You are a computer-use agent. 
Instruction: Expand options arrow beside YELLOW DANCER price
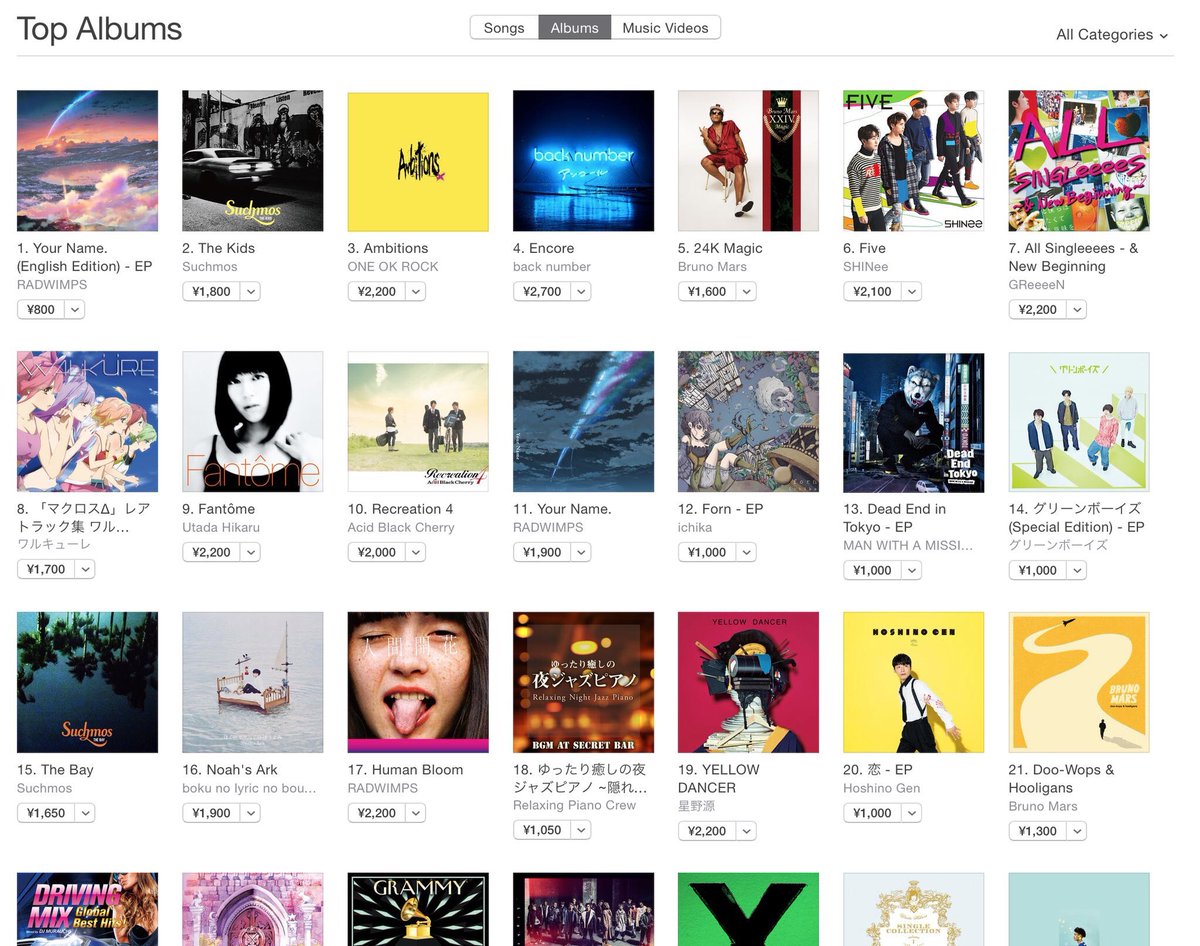[746, 831]
